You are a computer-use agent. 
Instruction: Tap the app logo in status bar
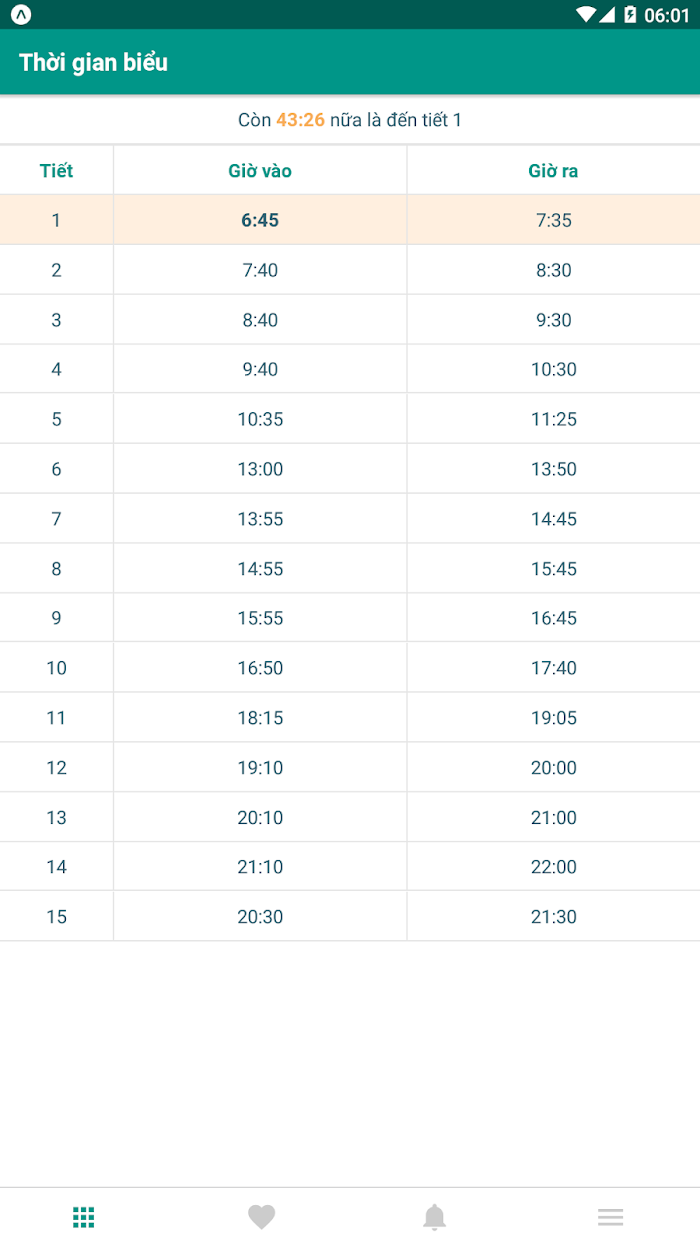pos(21,14)
